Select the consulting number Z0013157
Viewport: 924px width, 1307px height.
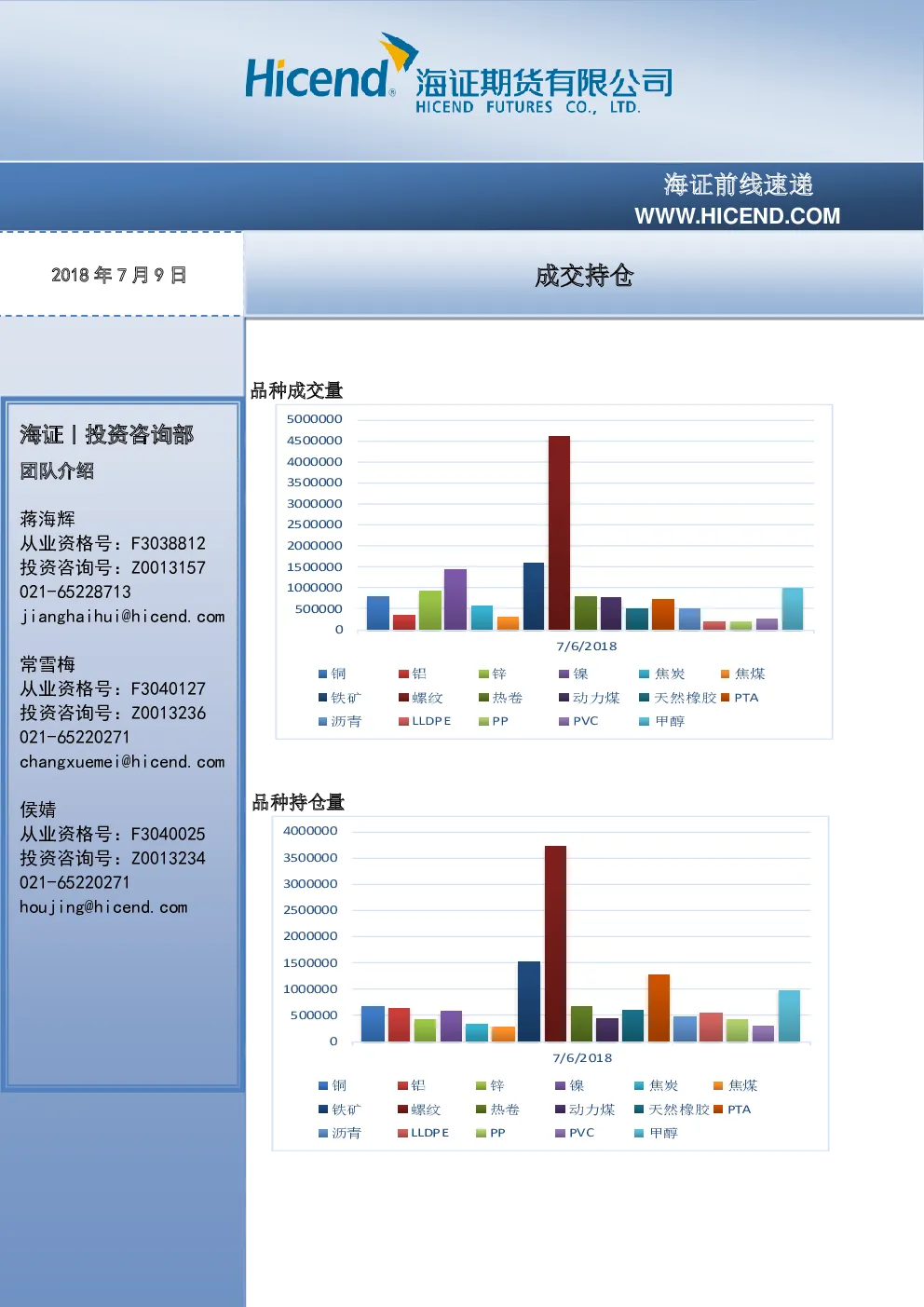pos(169,568)
